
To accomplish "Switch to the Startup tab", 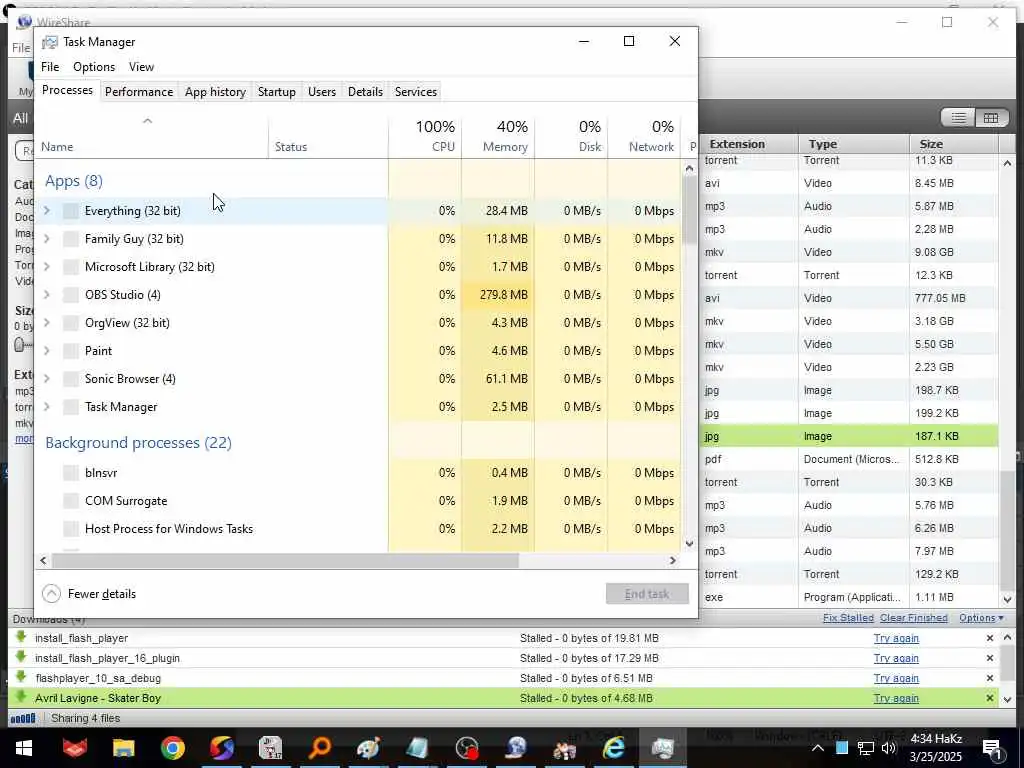I will click(x=277, y=91).
